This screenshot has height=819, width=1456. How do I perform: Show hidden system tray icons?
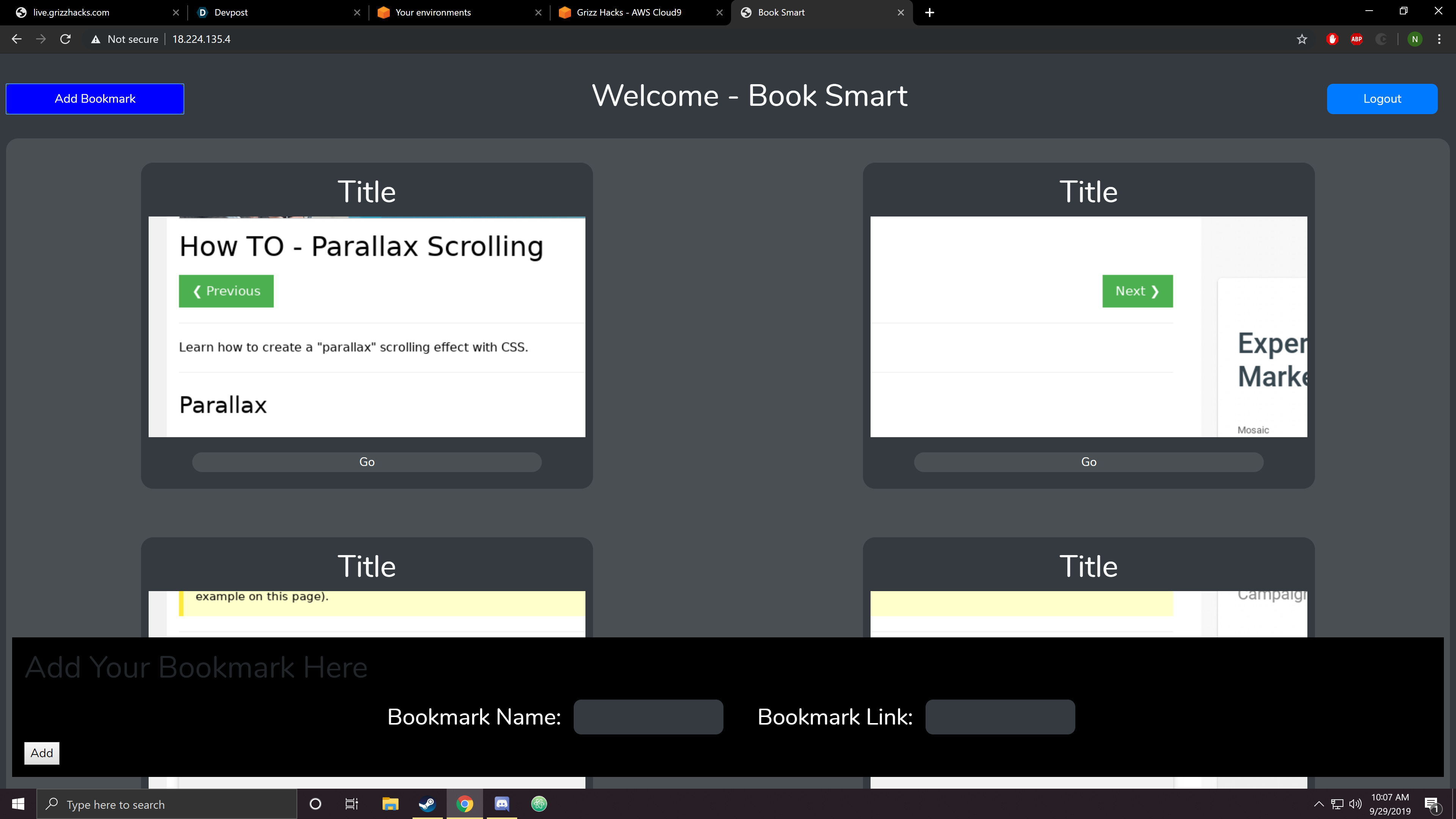[x=1319, y=804]
